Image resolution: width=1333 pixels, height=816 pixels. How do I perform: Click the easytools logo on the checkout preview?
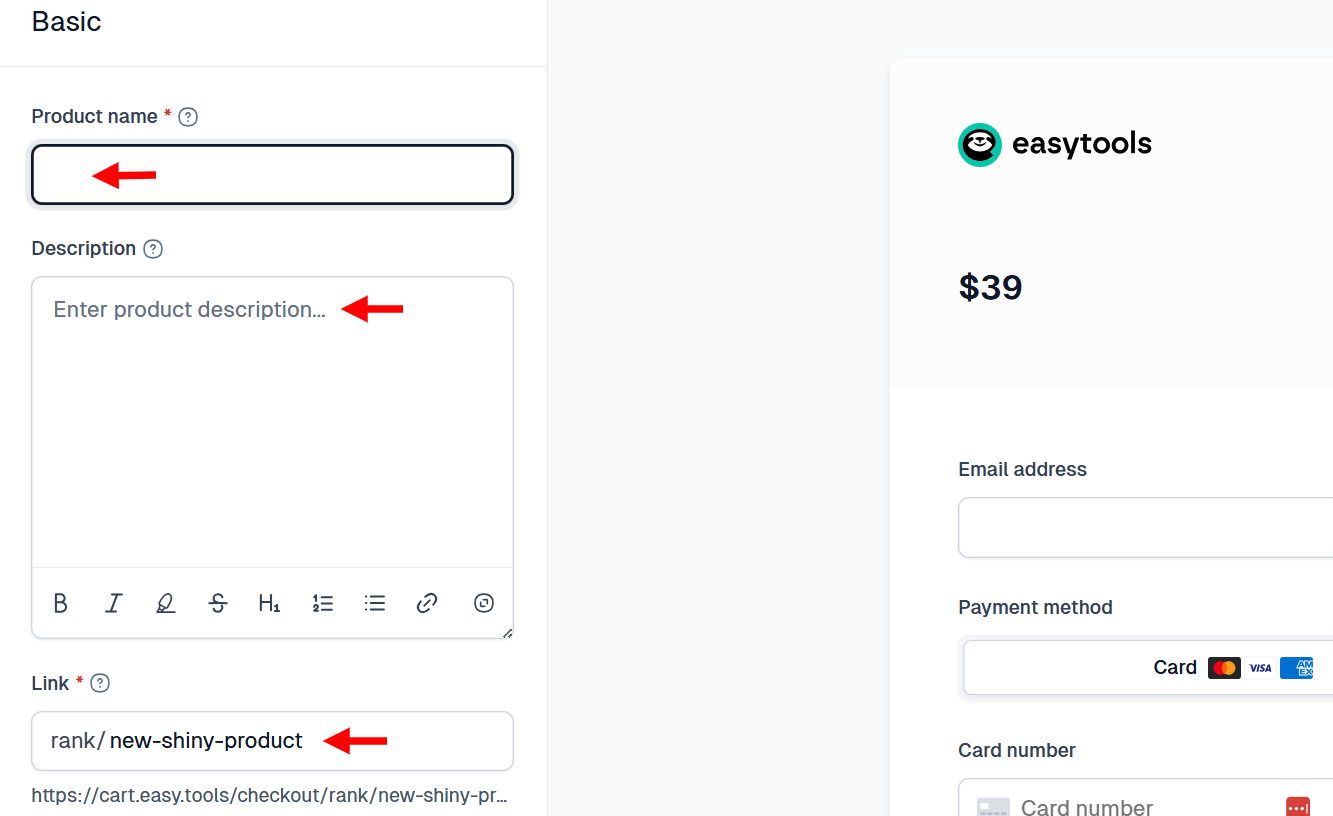click(x=979, y=144)
